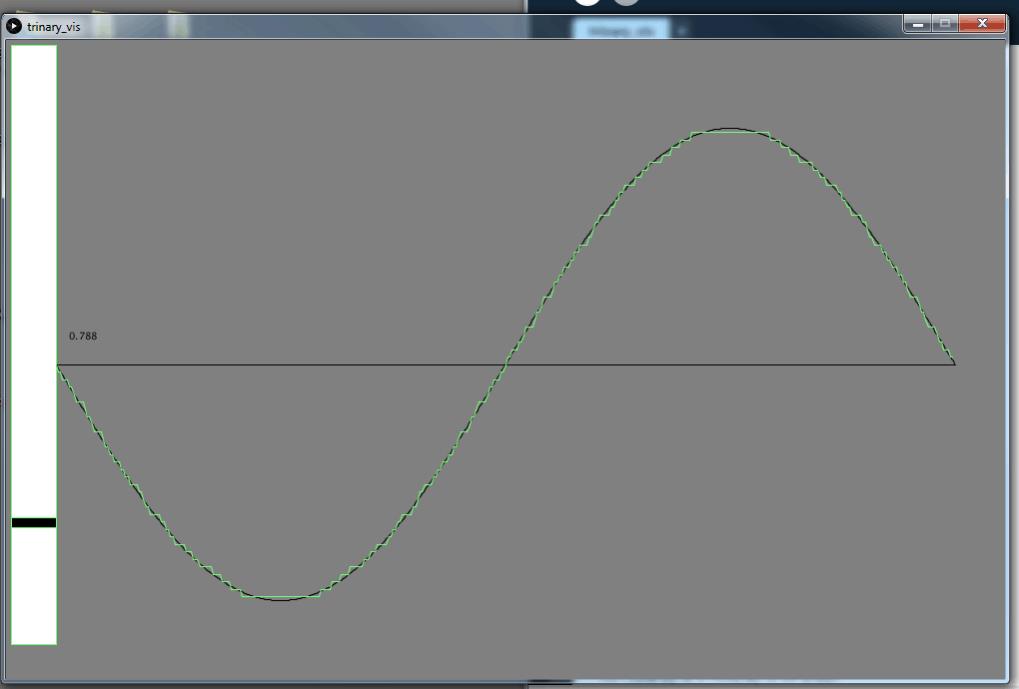Click the white circular button in background window

[588, 4]
